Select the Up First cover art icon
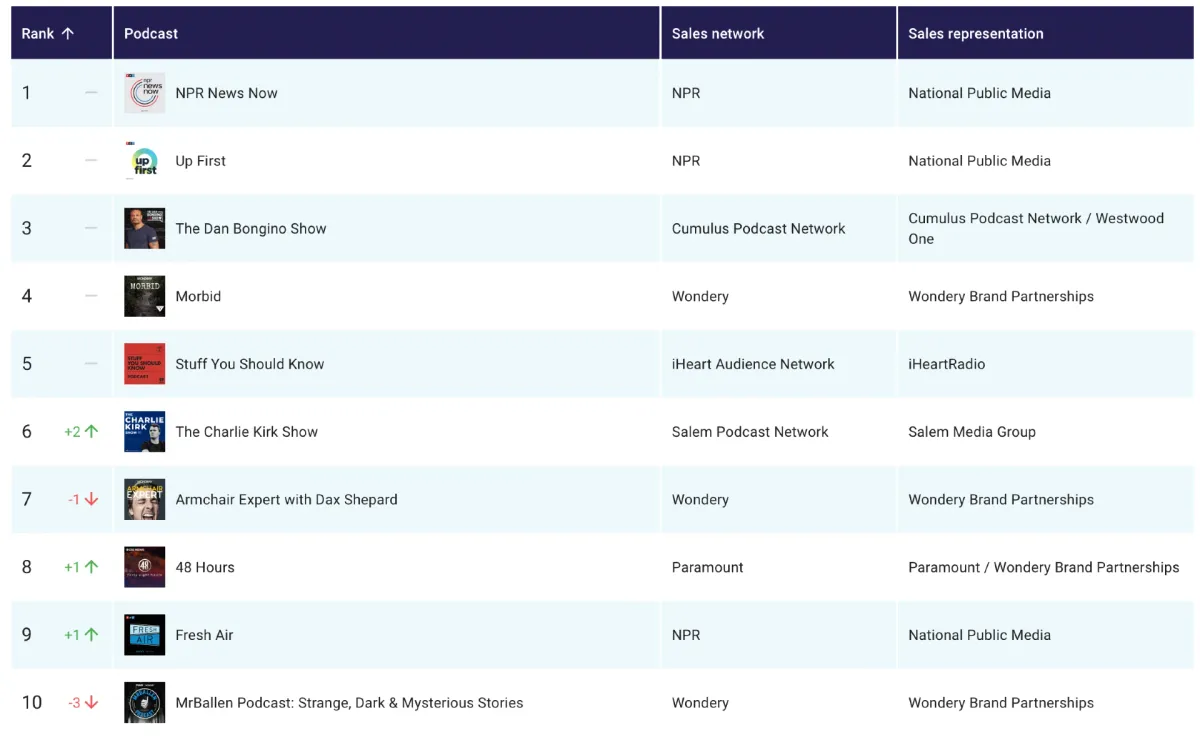Screen dimensions: 1200x750 pos(144,160)
